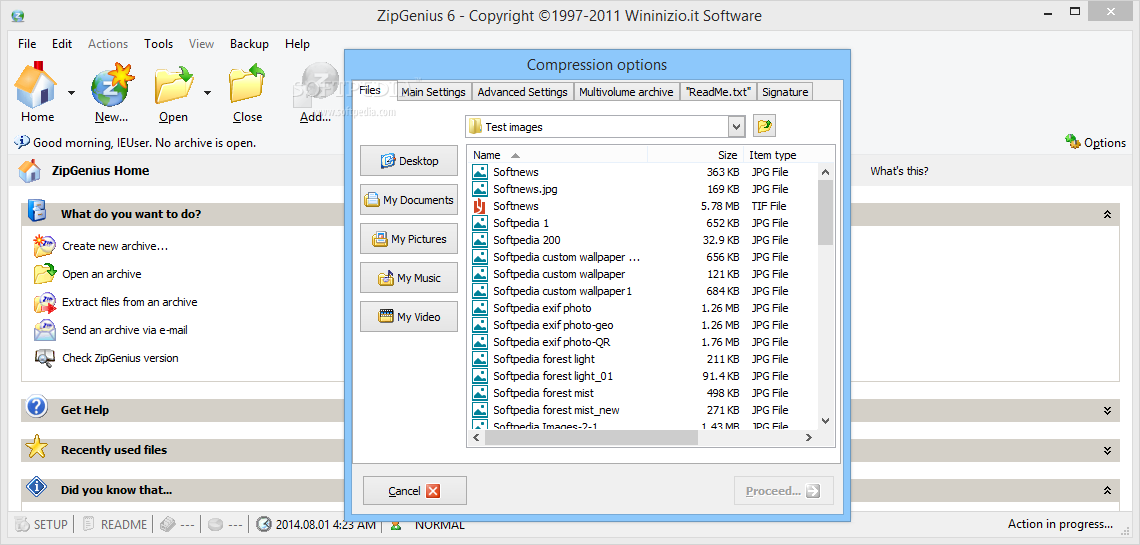Open the Help menu
1140x545 pixels.
pos(297,44)
